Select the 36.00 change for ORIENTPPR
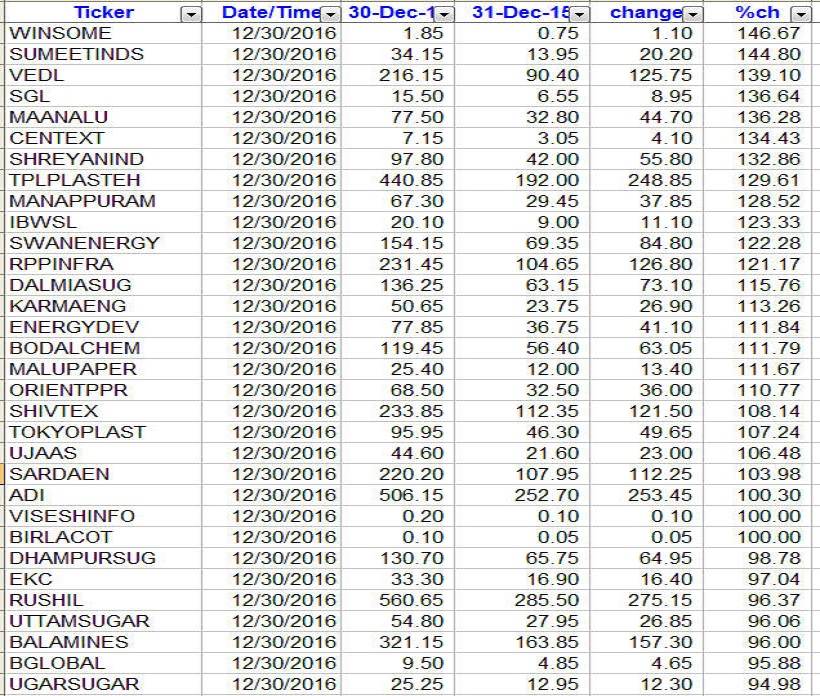 (x=666, y=390)
